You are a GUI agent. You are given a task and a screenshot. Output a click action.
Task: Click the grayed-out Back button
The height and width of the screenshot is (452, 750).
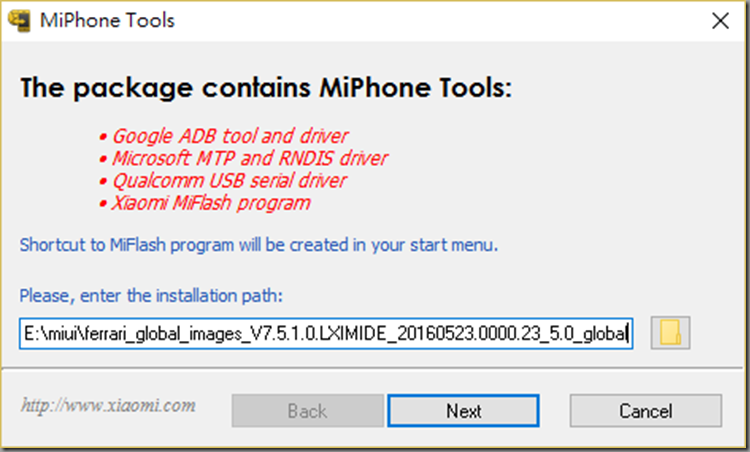(x=308, y=411)
